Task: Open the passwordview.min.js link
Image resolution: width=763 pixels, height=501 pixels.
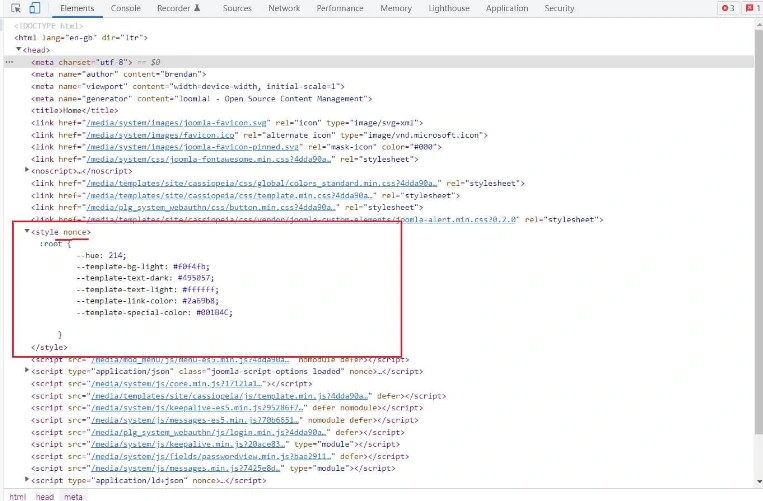Action: point(211,456)
